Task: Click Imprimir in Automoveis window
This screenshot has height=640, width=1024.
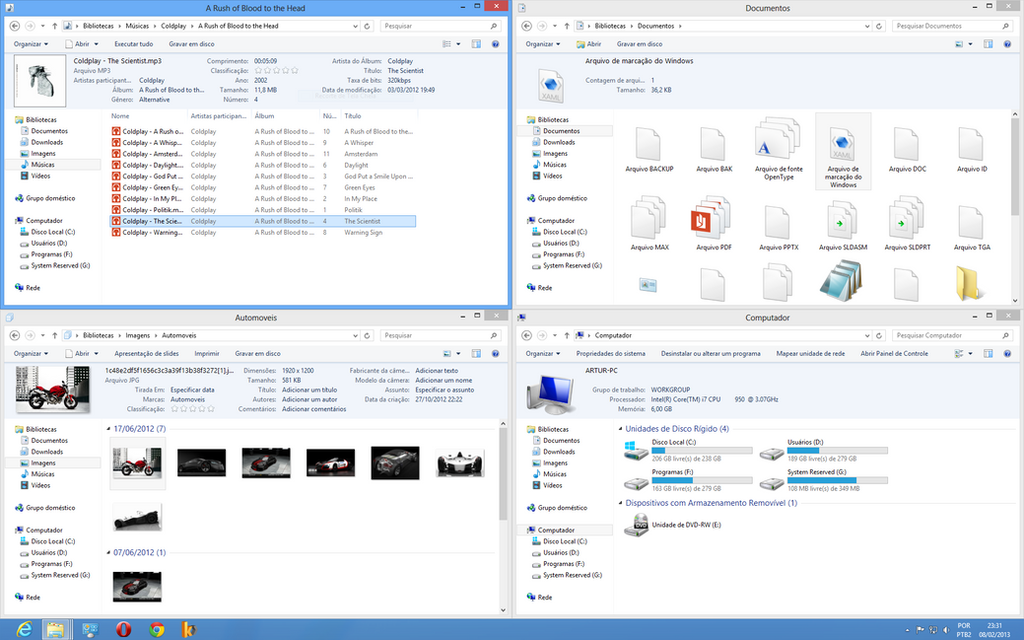Action: click(207, 353)
